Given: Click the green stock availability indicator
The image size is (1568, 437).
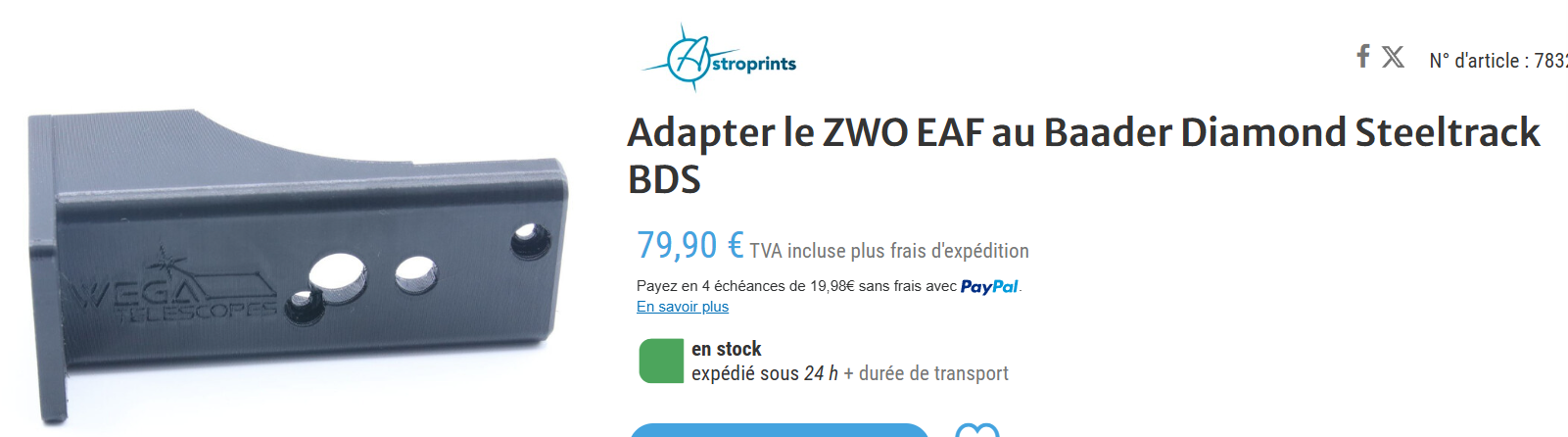Looking at the screenshot, I should 661,361.
